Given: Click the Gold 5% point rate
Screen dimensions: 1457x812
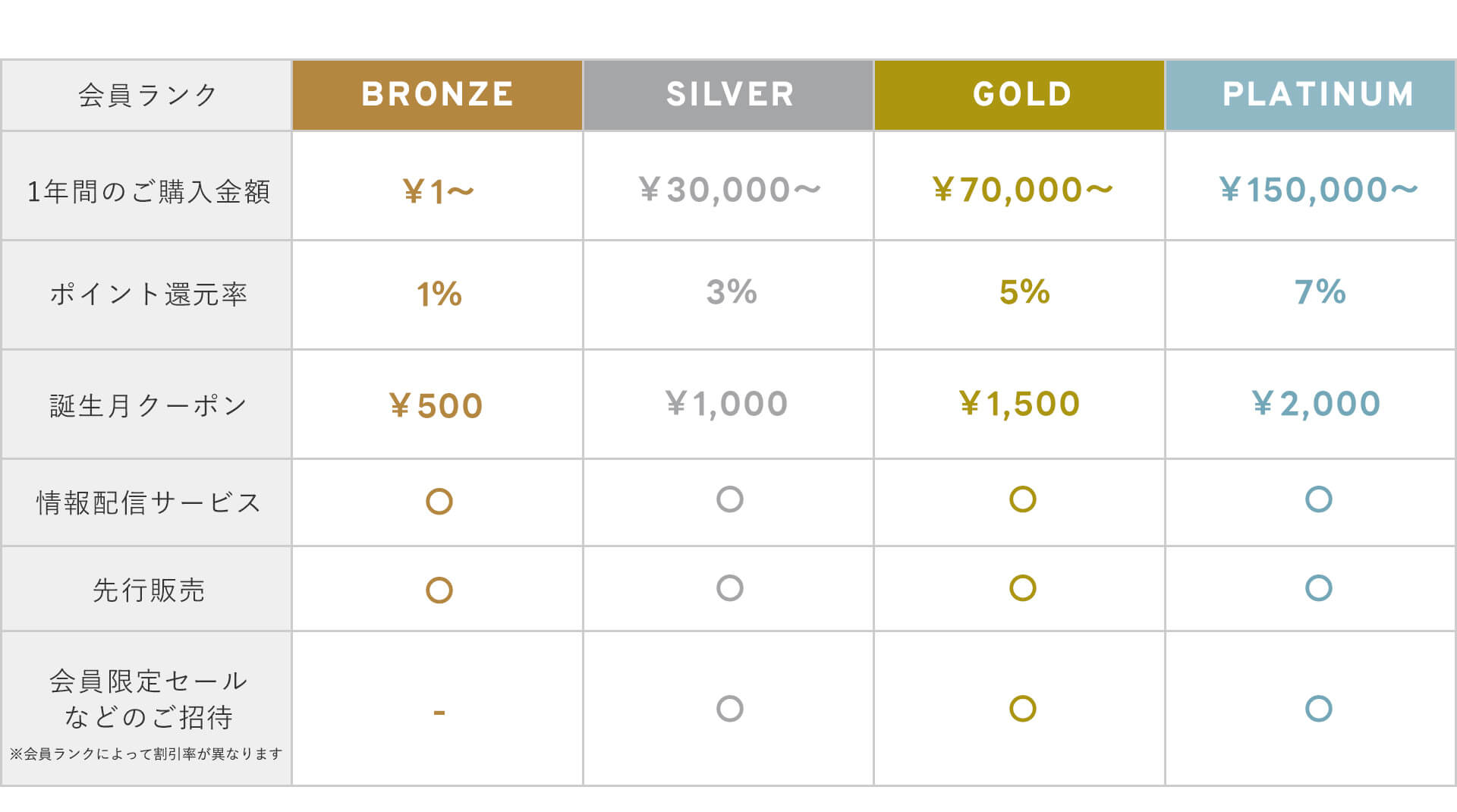Looking at the screenshot, I should 1024,292.
